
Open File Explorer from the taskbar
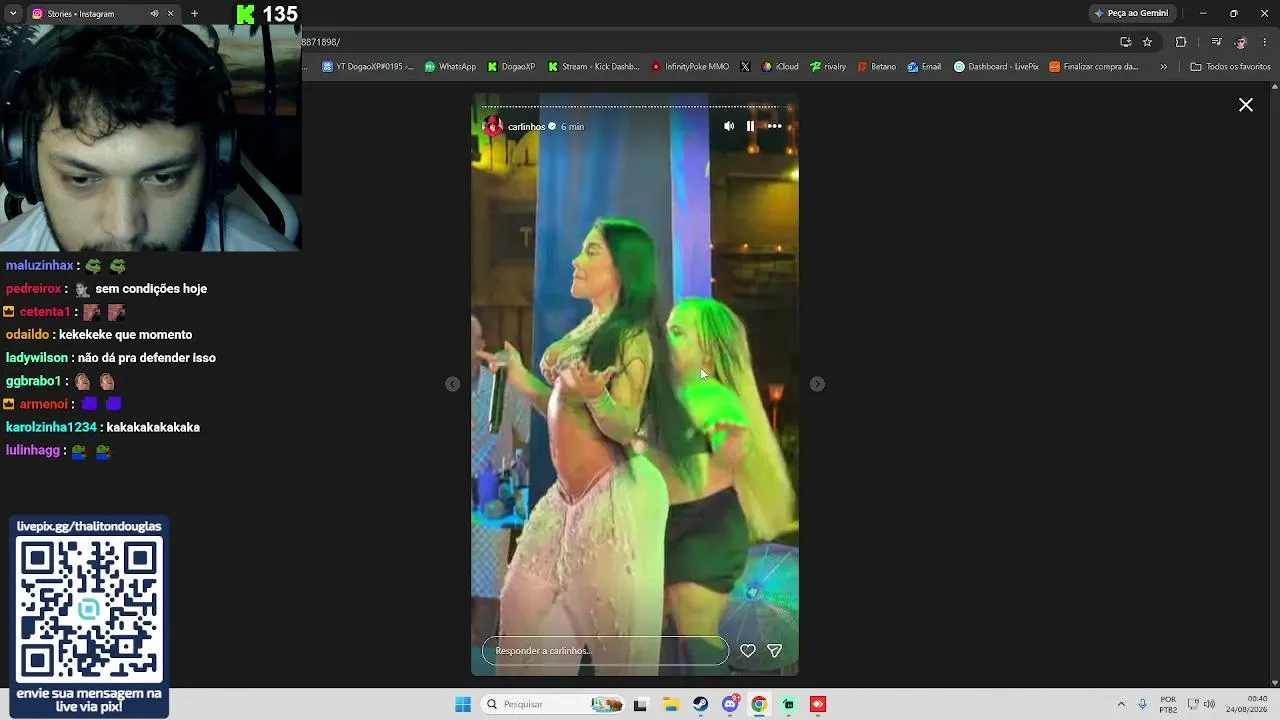671,704
